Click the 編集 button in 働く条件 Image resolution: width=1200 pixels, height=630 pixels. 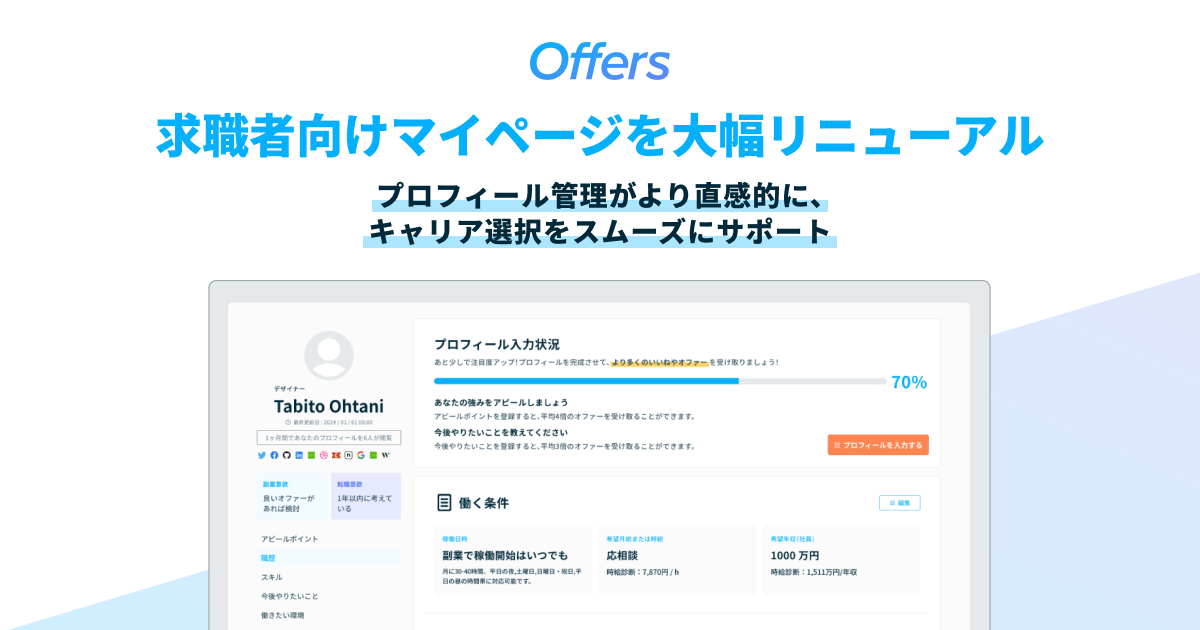(x=900, y=503)
